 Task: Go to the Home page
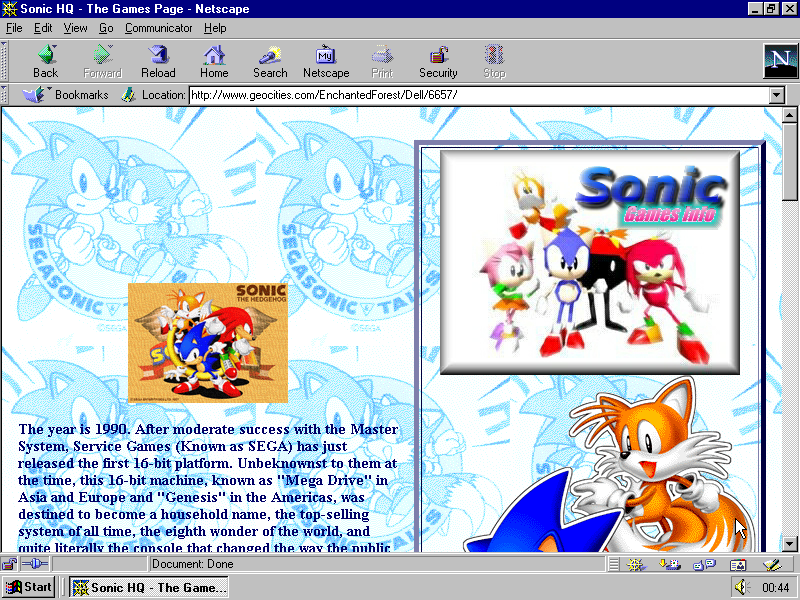click(x=214, y=61)
